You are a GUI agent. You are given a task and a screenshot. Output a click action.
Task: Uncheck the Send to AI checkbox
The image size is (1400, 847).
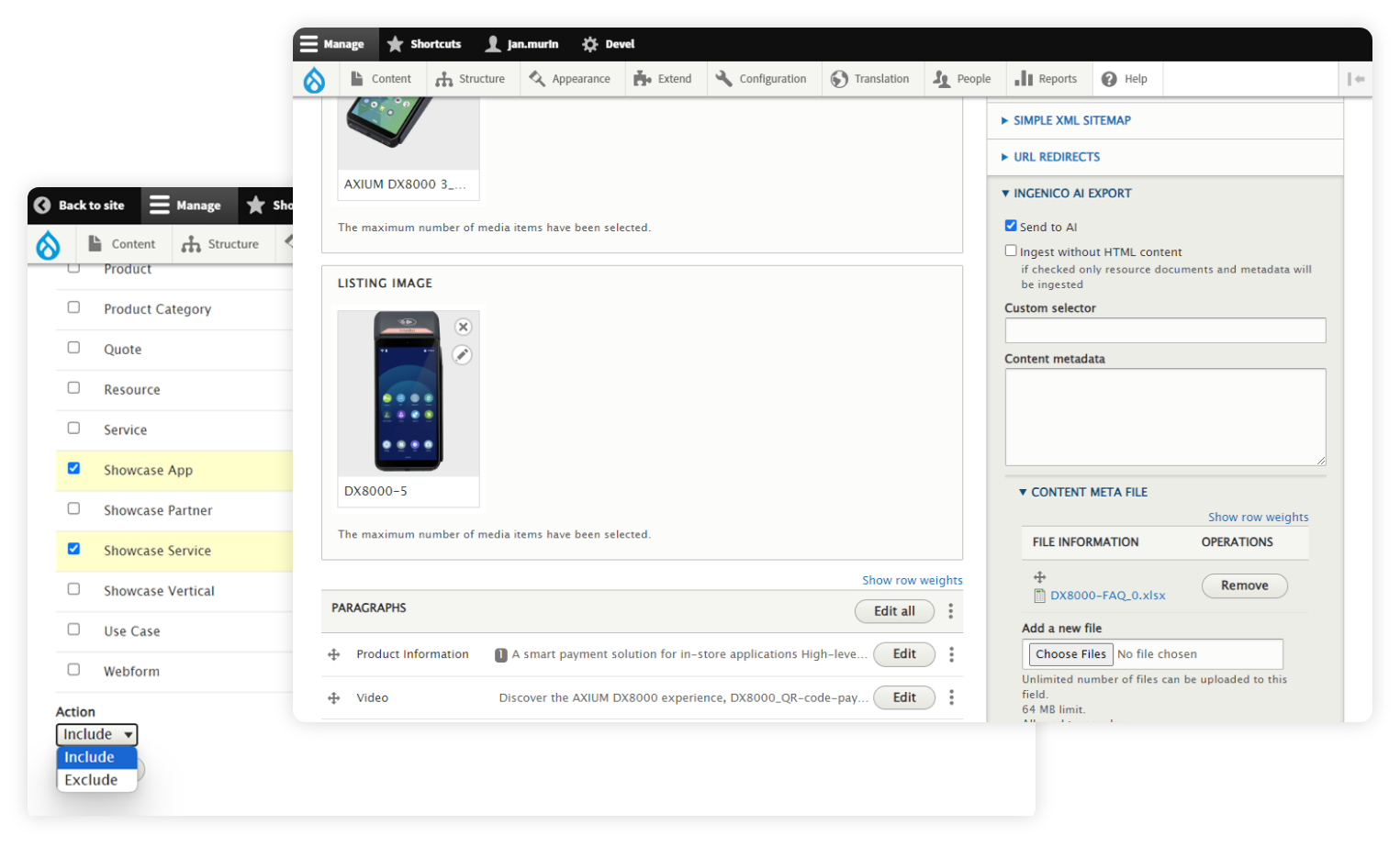pyautogui.click(x=1011, y=226)
